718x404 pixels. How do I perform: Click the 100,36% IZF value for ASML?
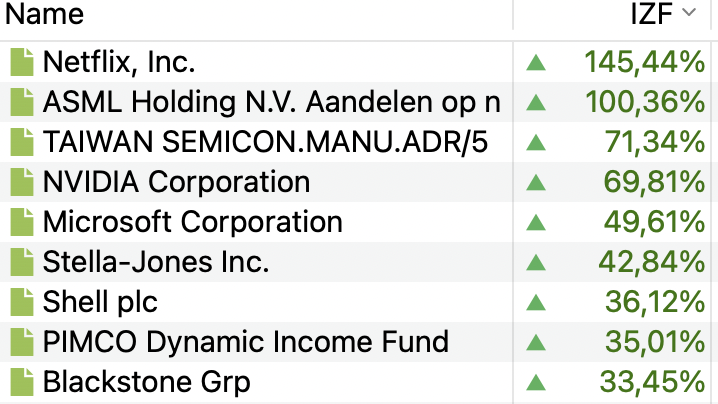click(x=645, y=102)
